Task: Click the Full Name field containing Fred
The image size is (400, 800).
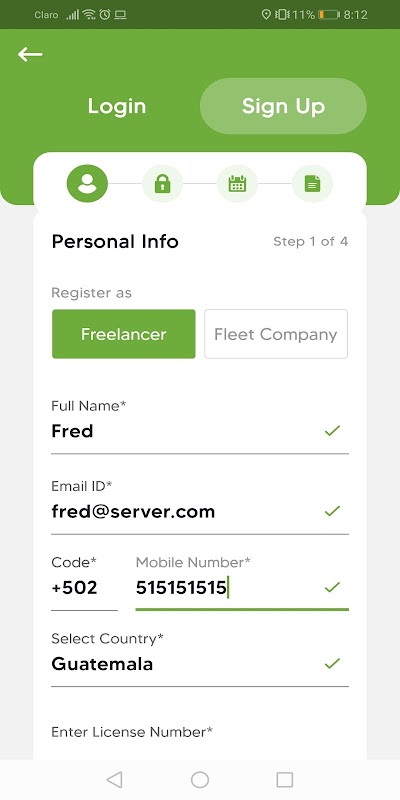Action: pos(200,431)
